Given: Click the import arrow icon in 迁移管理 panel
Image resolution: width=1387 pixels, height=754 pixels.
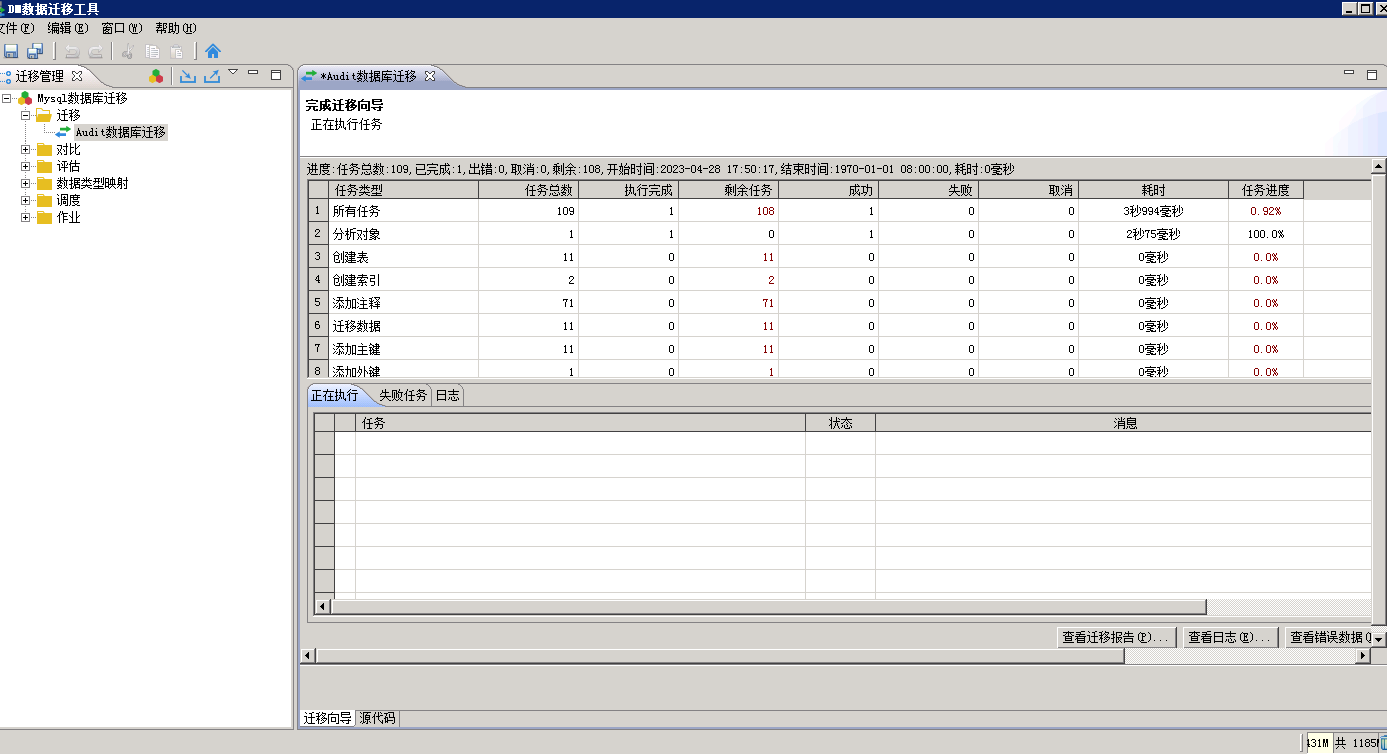Looking at the screenshot, I should coord(187,76).
